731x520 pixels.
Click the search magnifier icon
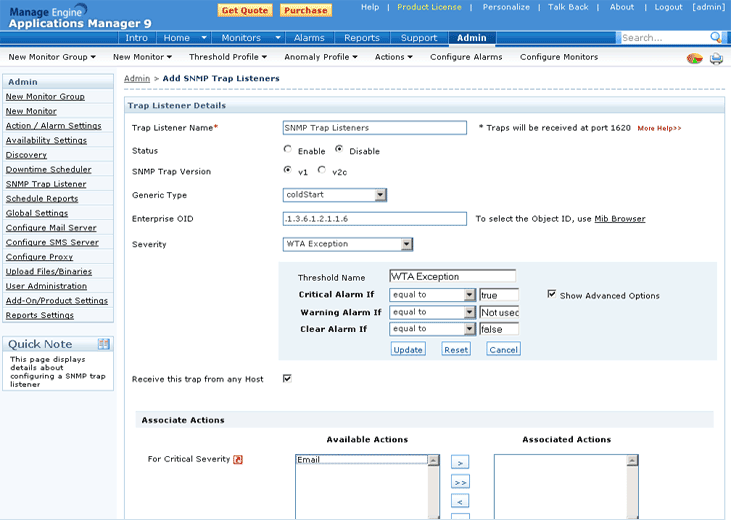716,37
